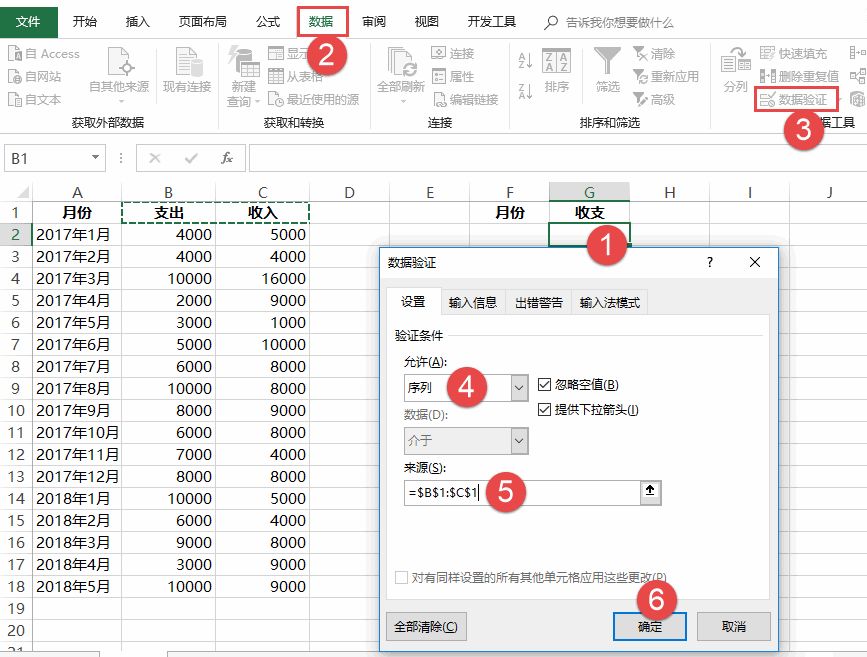Open the 输入信息 dialog tab
Screen dimensions: 867x657
(473, 303)
